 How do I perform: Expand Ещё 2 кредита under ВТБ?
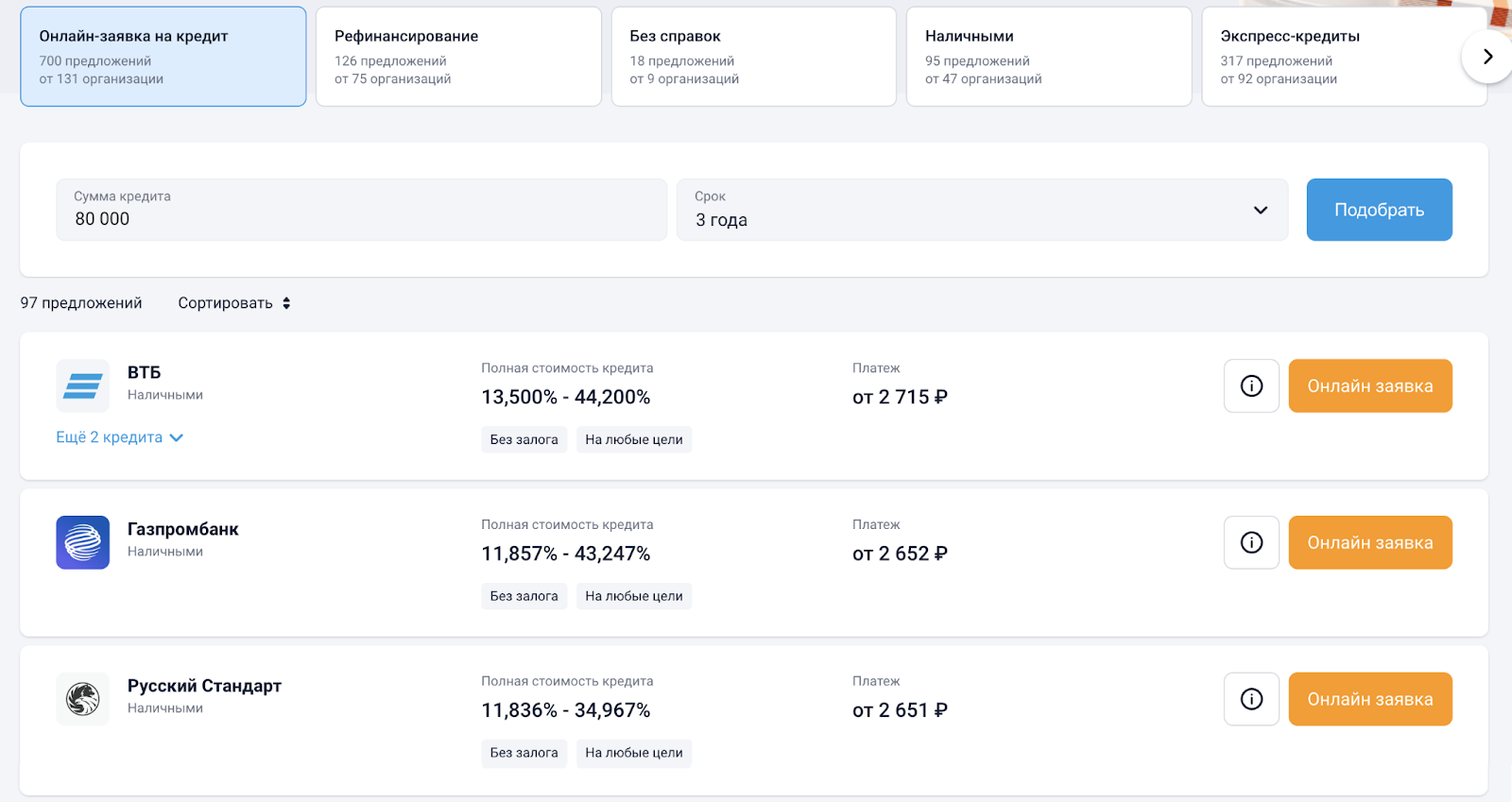click(x=119, y=437)
